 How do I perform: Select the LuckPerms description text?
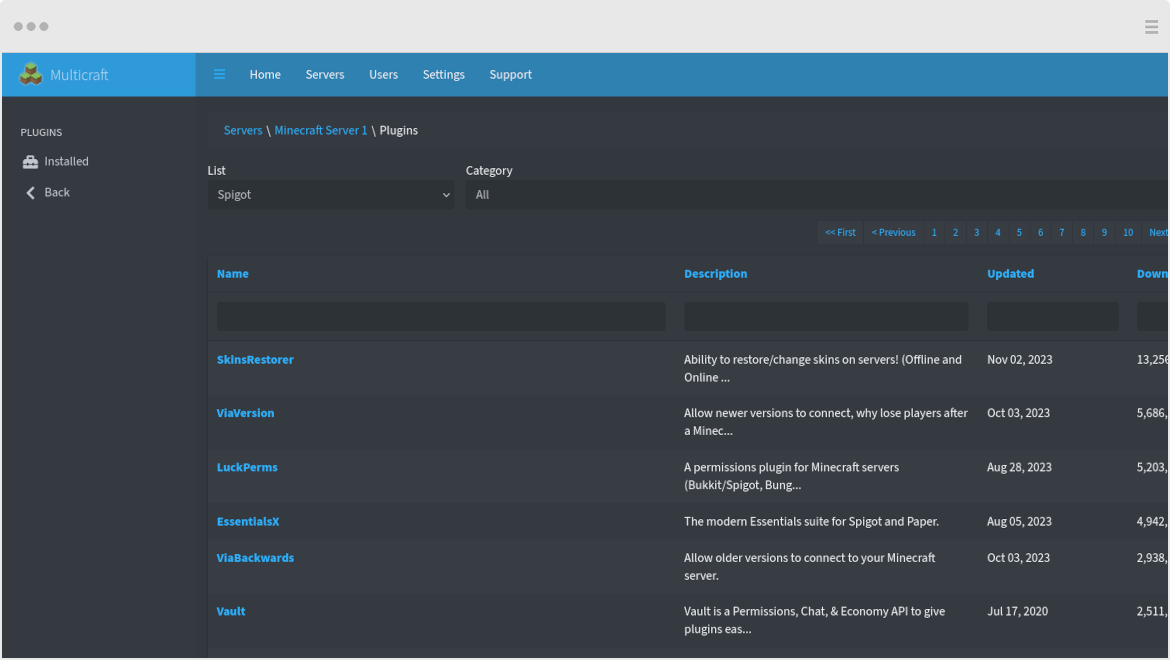click(792, 477)
